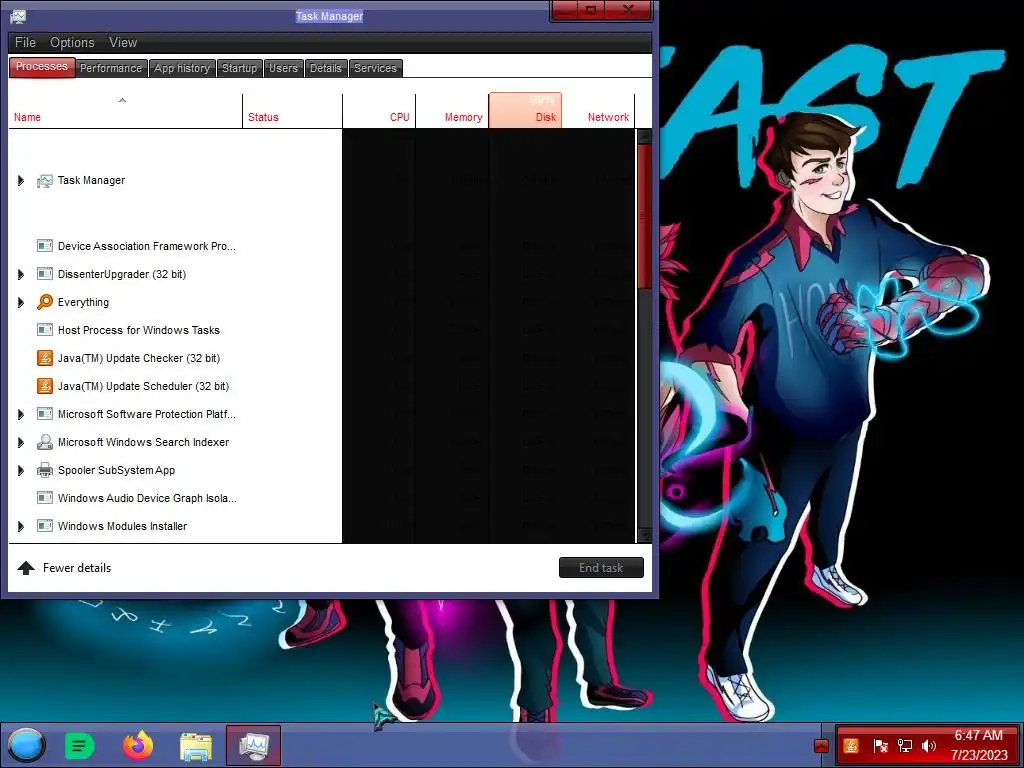
Task: Click the Java tray icon
Action: coord(850,745)
